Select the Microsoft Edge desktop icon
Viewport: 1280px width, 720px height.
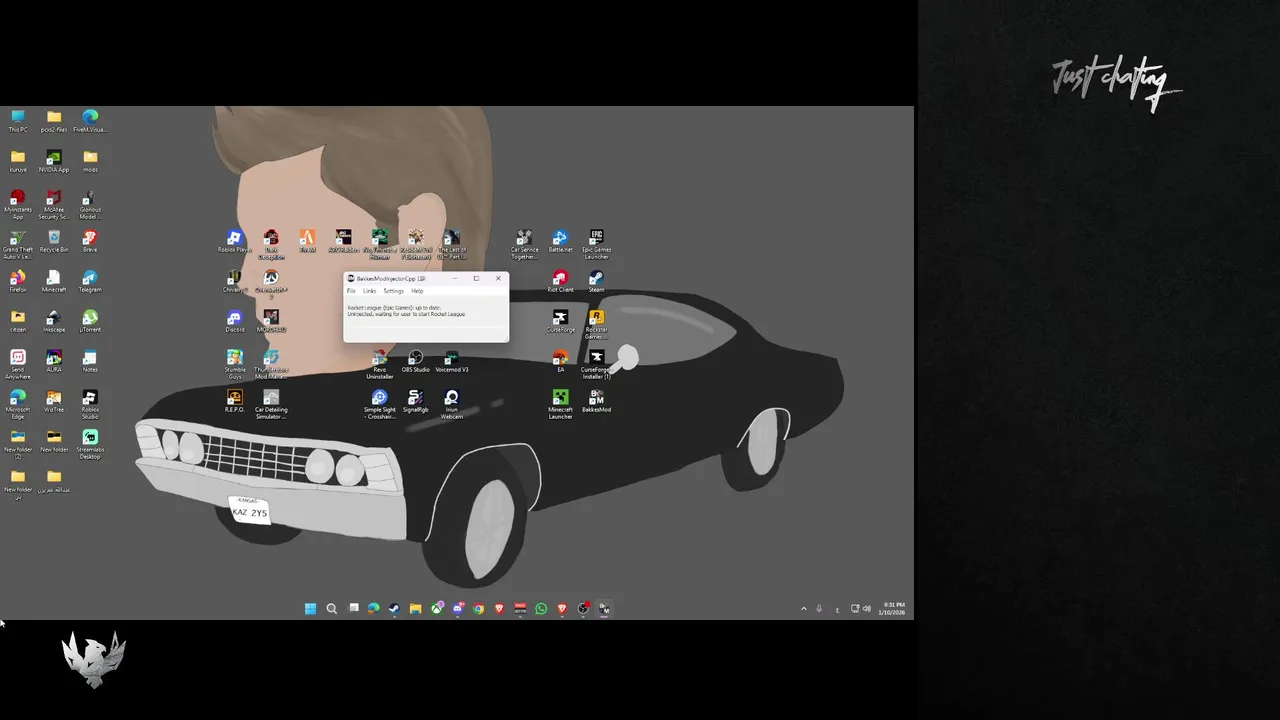tap(18, 404)
